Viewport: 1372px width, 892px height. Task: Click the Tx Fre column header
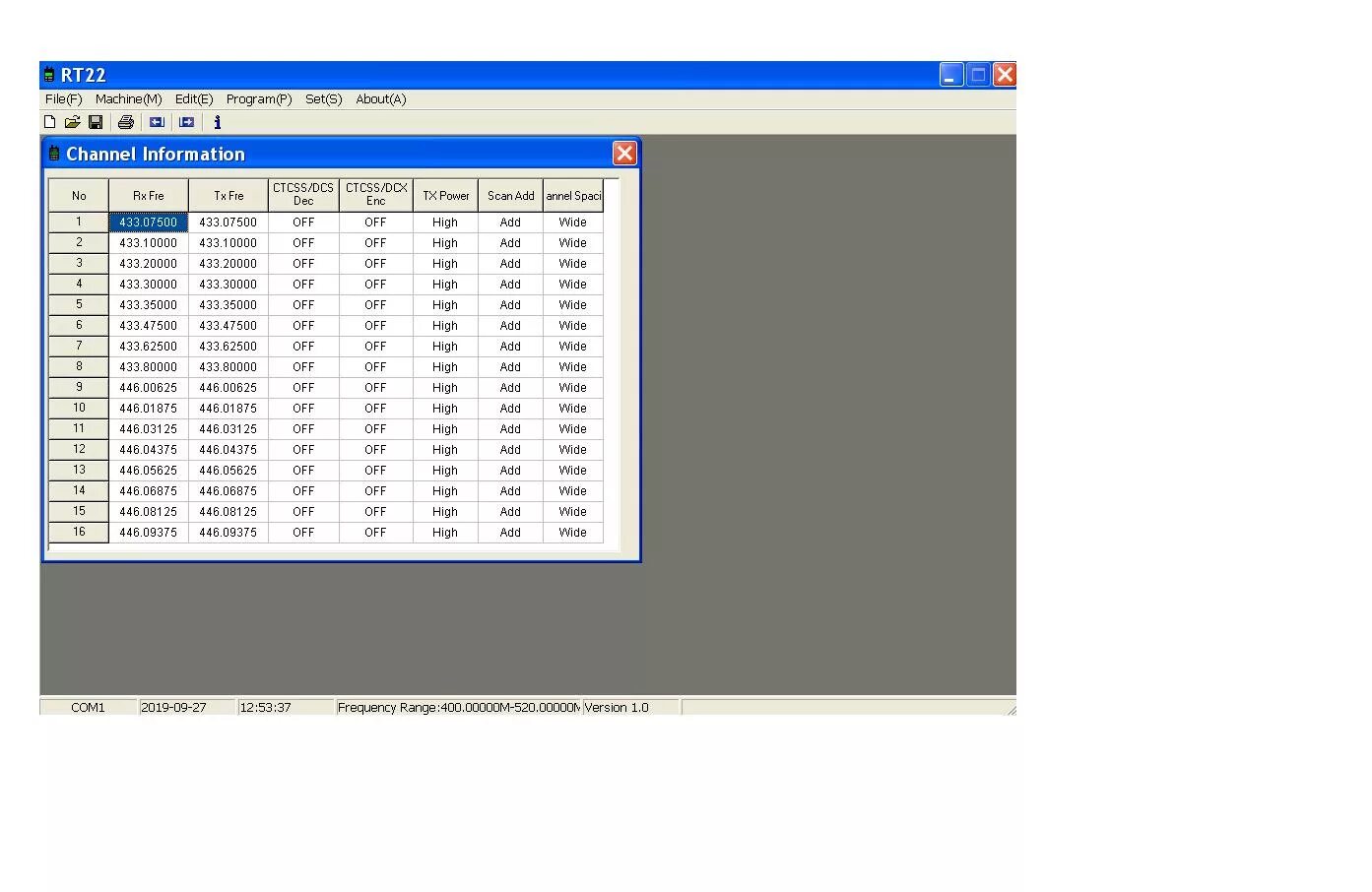[x=229, y=195]
